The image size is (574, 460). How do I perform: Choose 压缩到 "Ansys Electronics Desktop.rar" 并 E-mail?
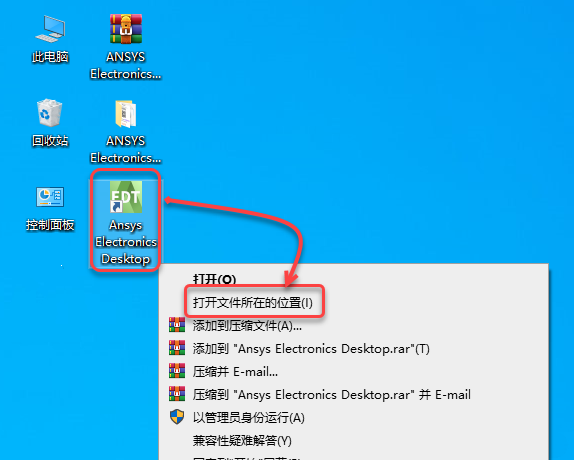click(x=332, y=394)
